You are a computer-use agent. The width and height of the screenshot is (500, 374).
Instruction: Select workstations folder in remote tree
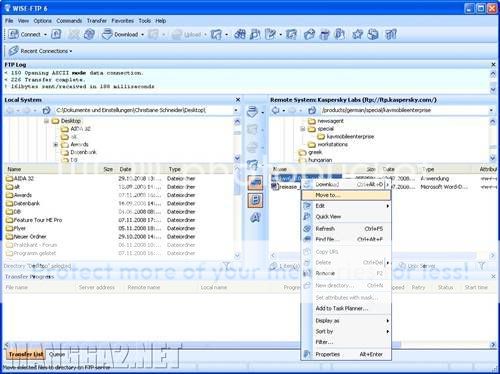point(332,144)
